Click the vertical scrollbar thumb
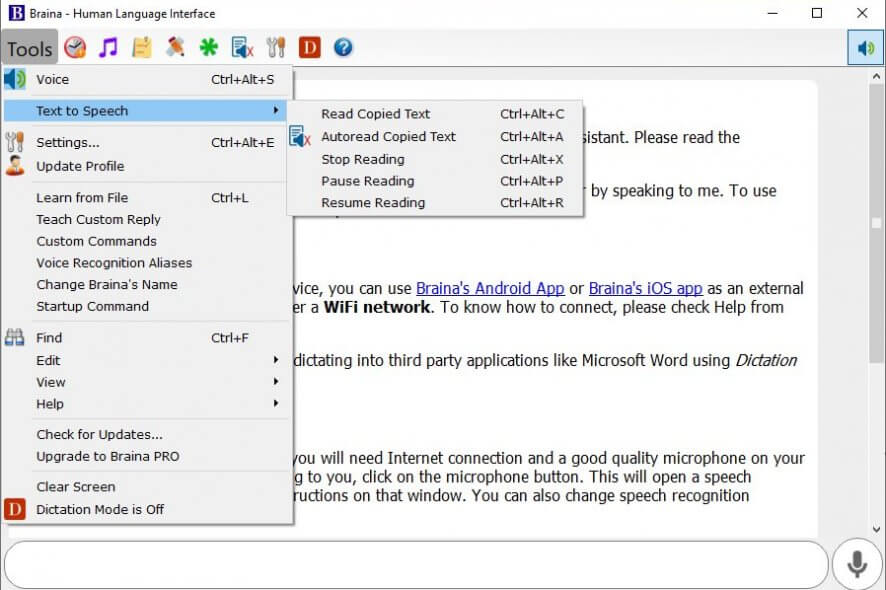Image resolution: width=886 pixels, height=590 pixels. click(877, 290)
